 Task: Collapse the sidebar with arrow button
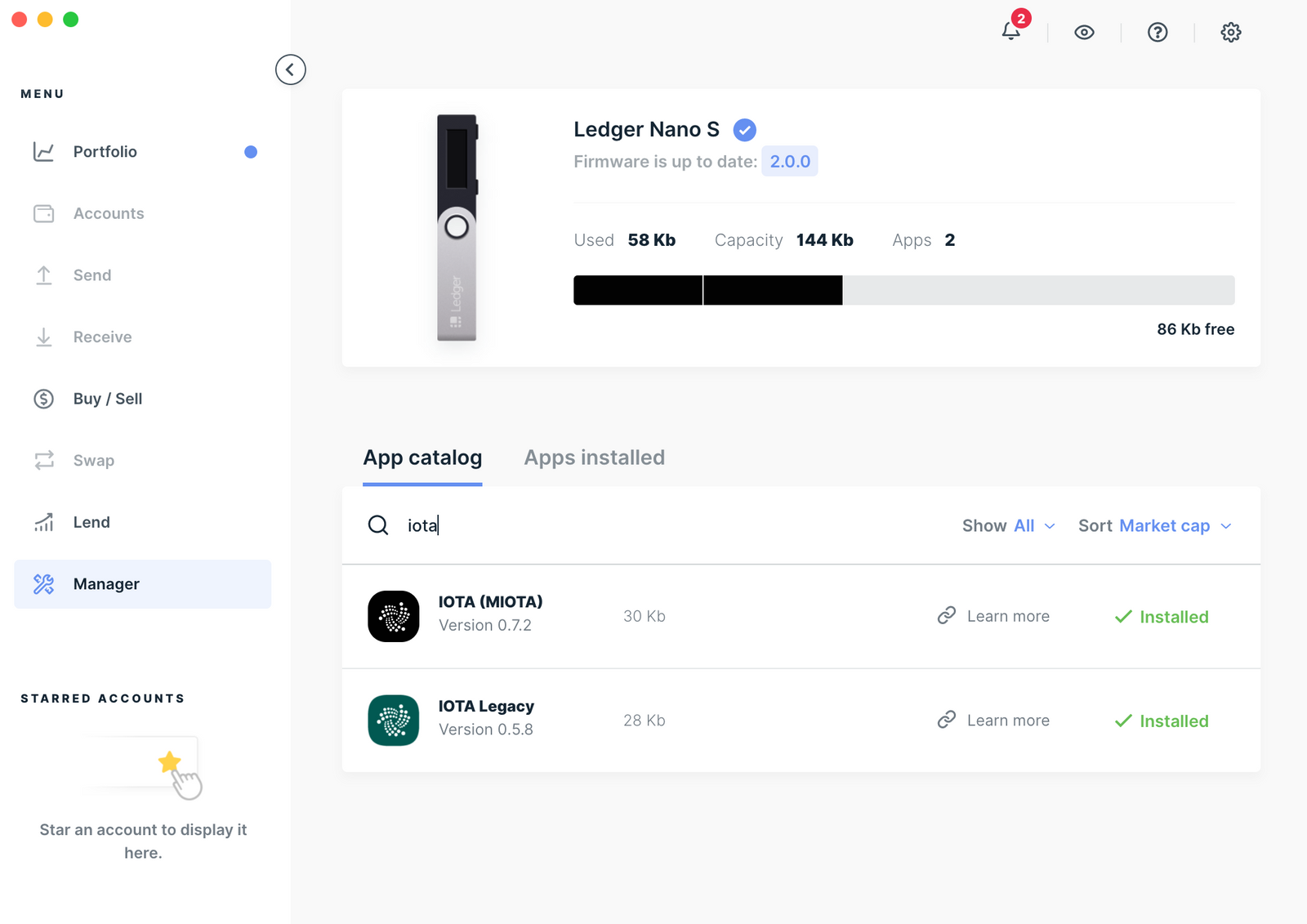coord(291,69)
